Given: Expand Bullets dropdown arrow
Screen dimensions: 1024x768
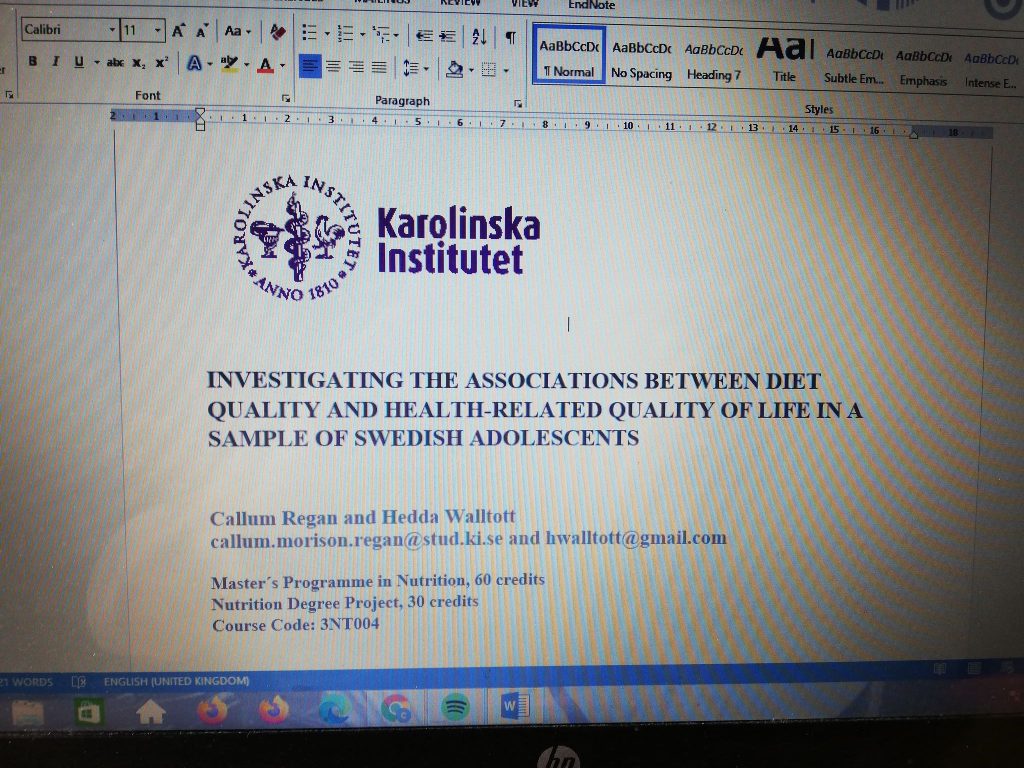Looking at the screenshot, I should pos(327,33).
